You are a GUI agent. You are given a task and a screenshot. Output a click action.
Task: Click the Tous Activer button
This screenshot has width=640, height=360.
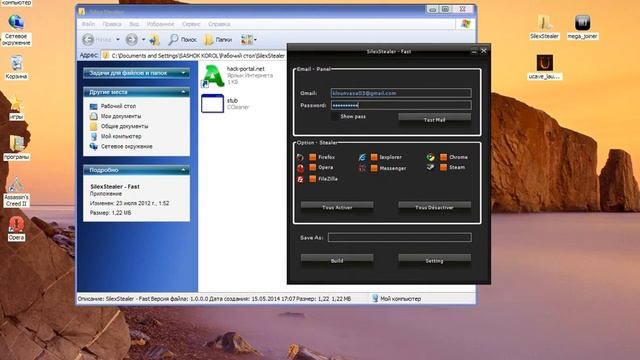[337, 207]
